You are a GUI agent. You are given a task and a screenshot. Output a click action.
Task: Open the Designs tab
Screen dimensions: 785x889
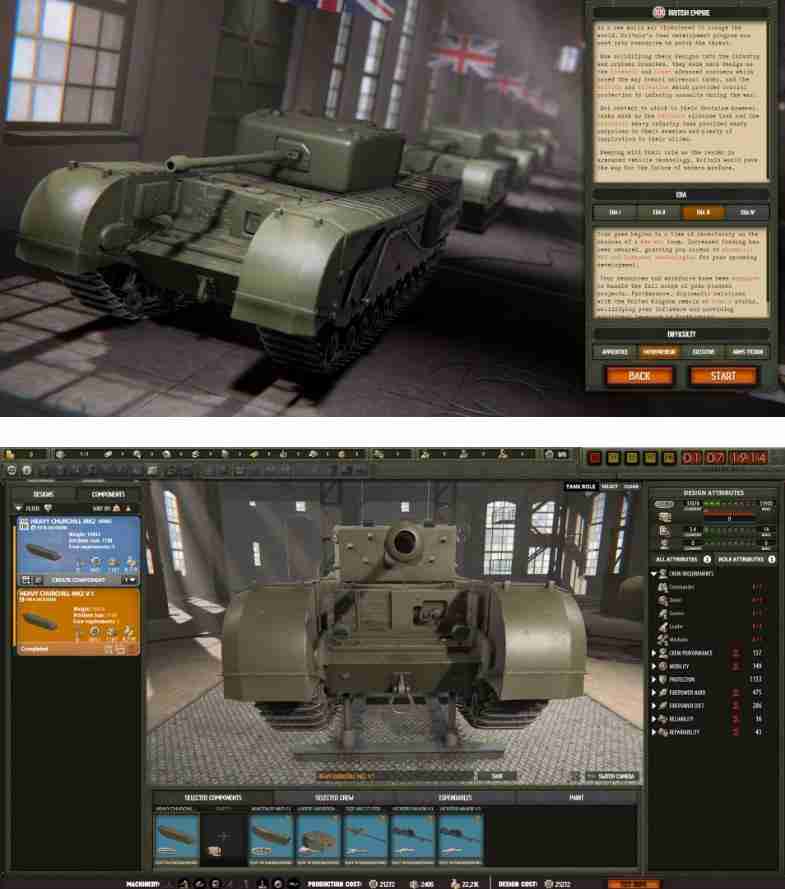pyautogui.click(x=43, y=494)
